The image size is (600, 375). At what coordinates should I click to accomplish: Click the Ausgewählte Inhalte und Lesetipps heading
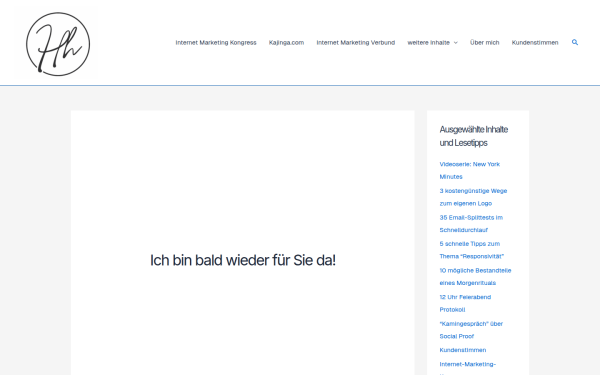[474, 136]
